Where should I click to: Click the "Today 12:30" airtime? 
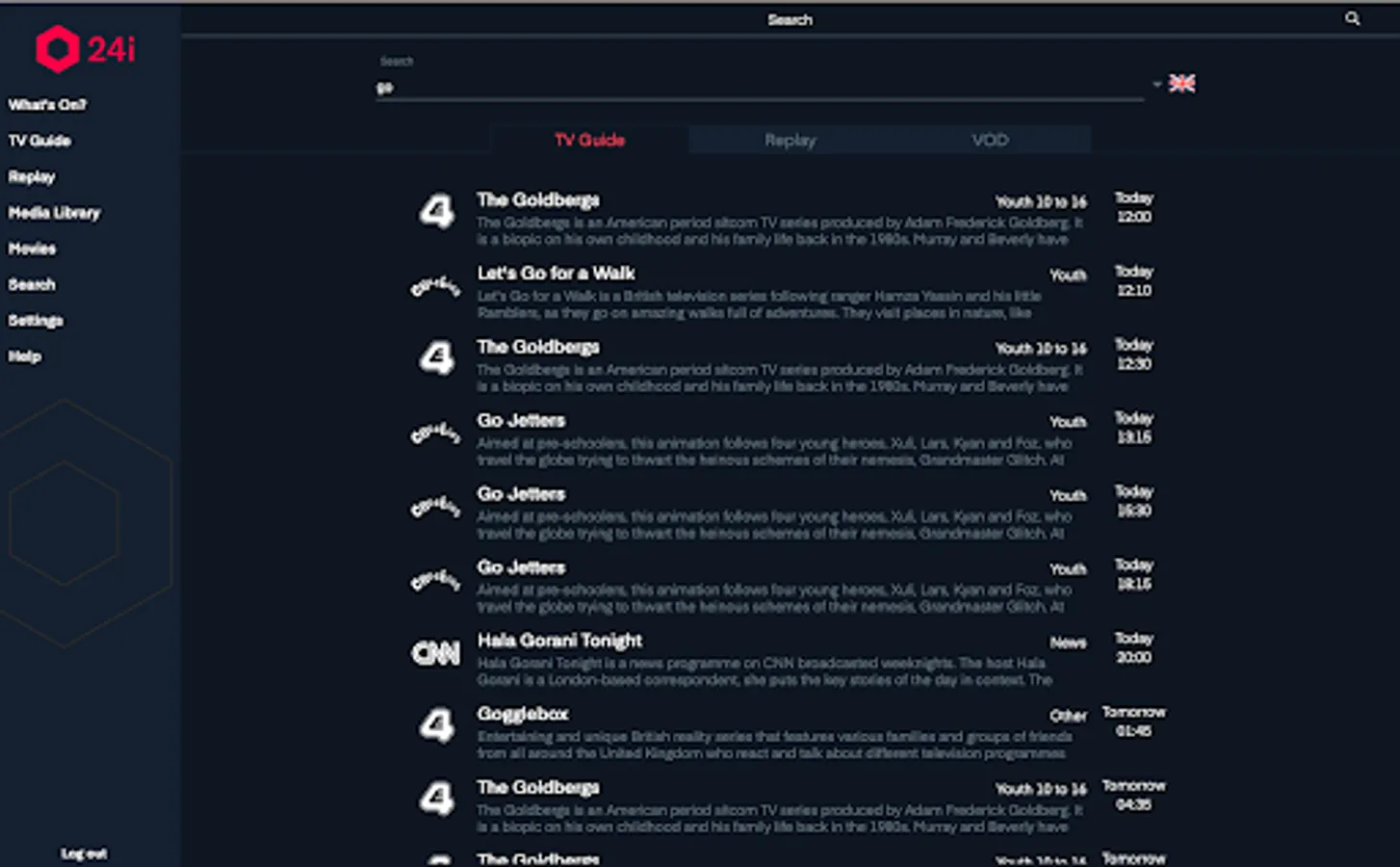pos(1134,354)
